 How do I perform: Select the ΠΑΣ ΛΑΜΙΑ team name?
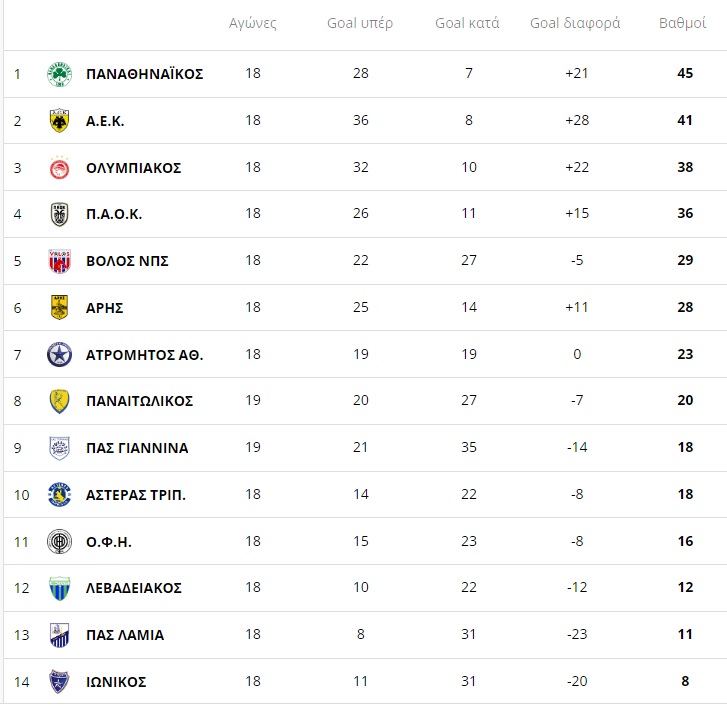click(125, 635)
